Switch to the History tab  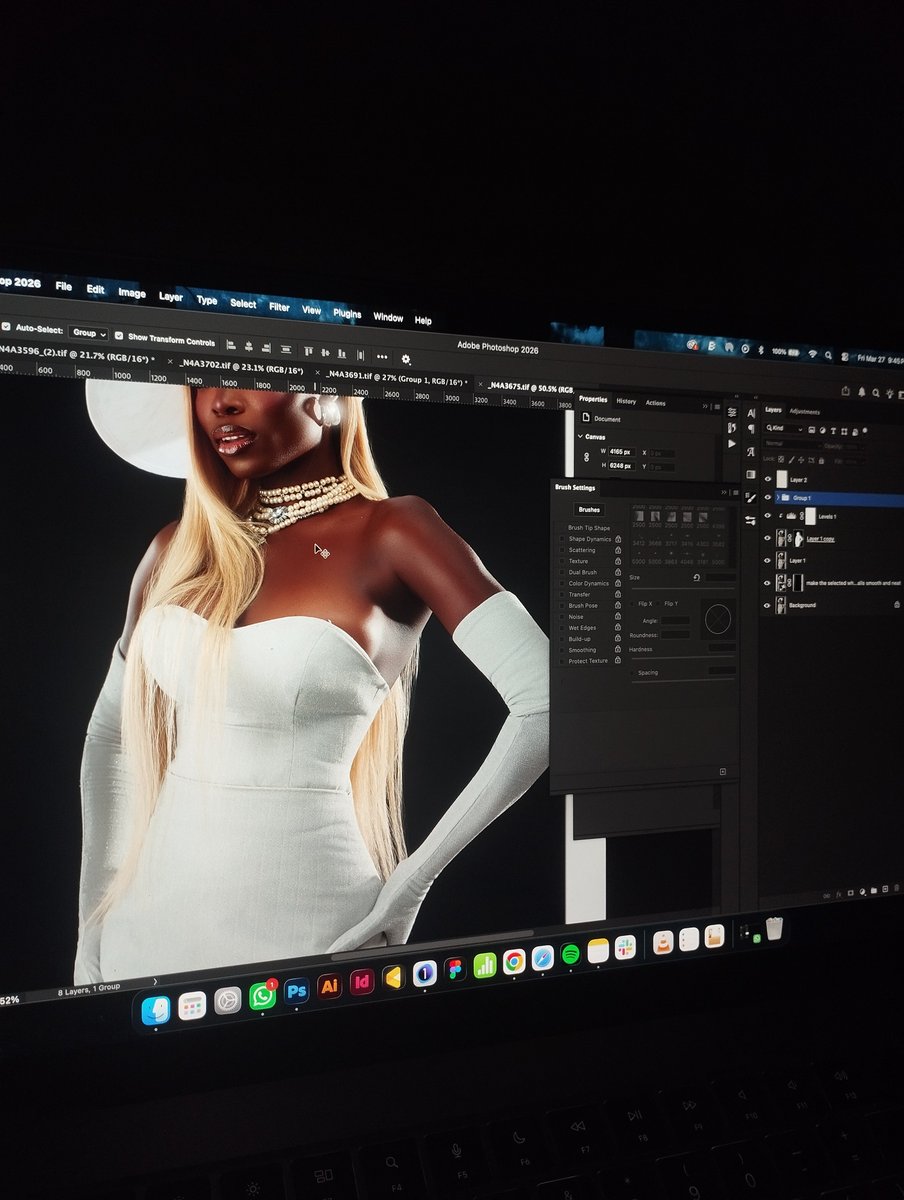point(626,401)
